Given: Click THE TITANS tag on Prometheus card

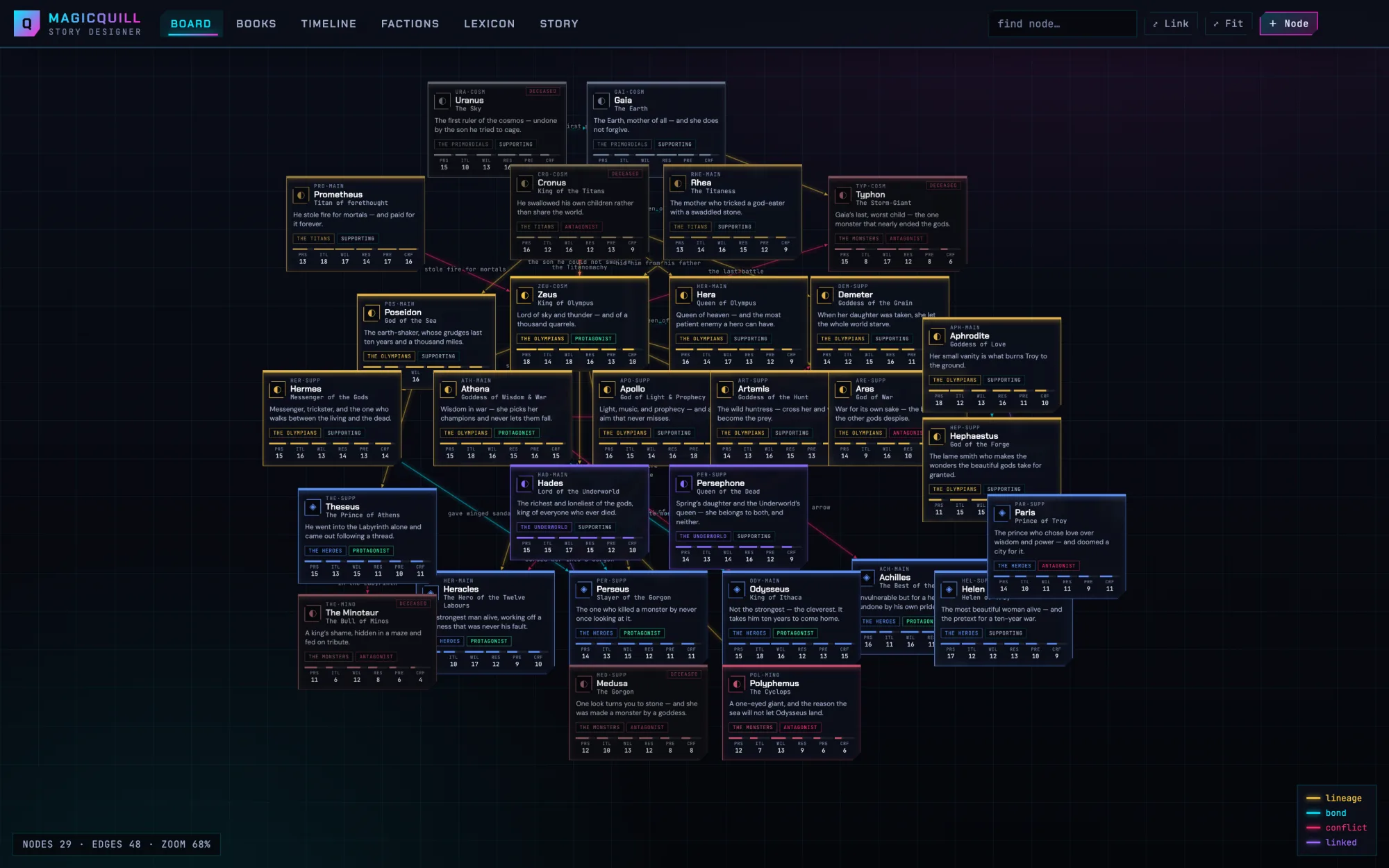Looking at the screenshot, I should tap(314, 239).
